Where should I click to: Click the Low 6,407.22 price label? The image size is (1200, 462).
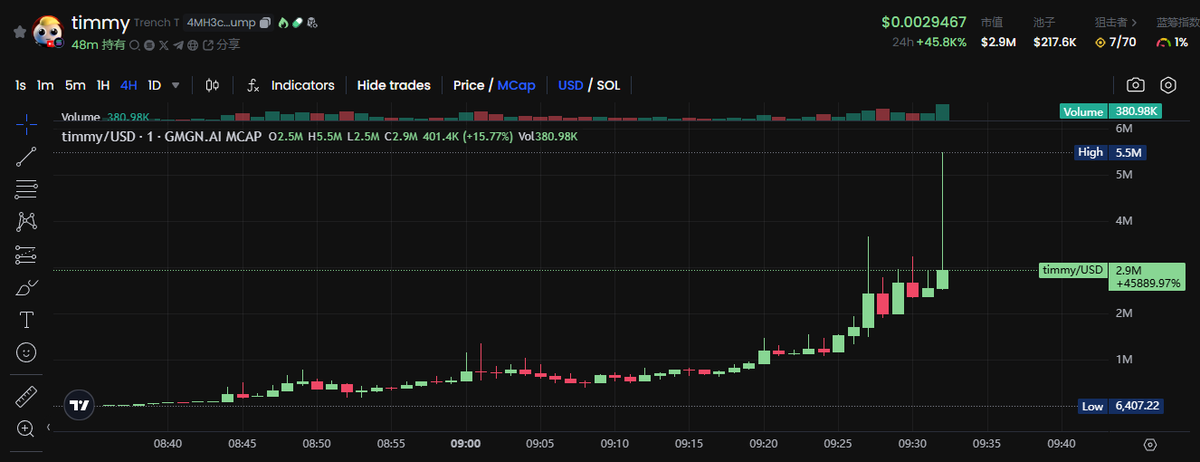click(1122, 406)
